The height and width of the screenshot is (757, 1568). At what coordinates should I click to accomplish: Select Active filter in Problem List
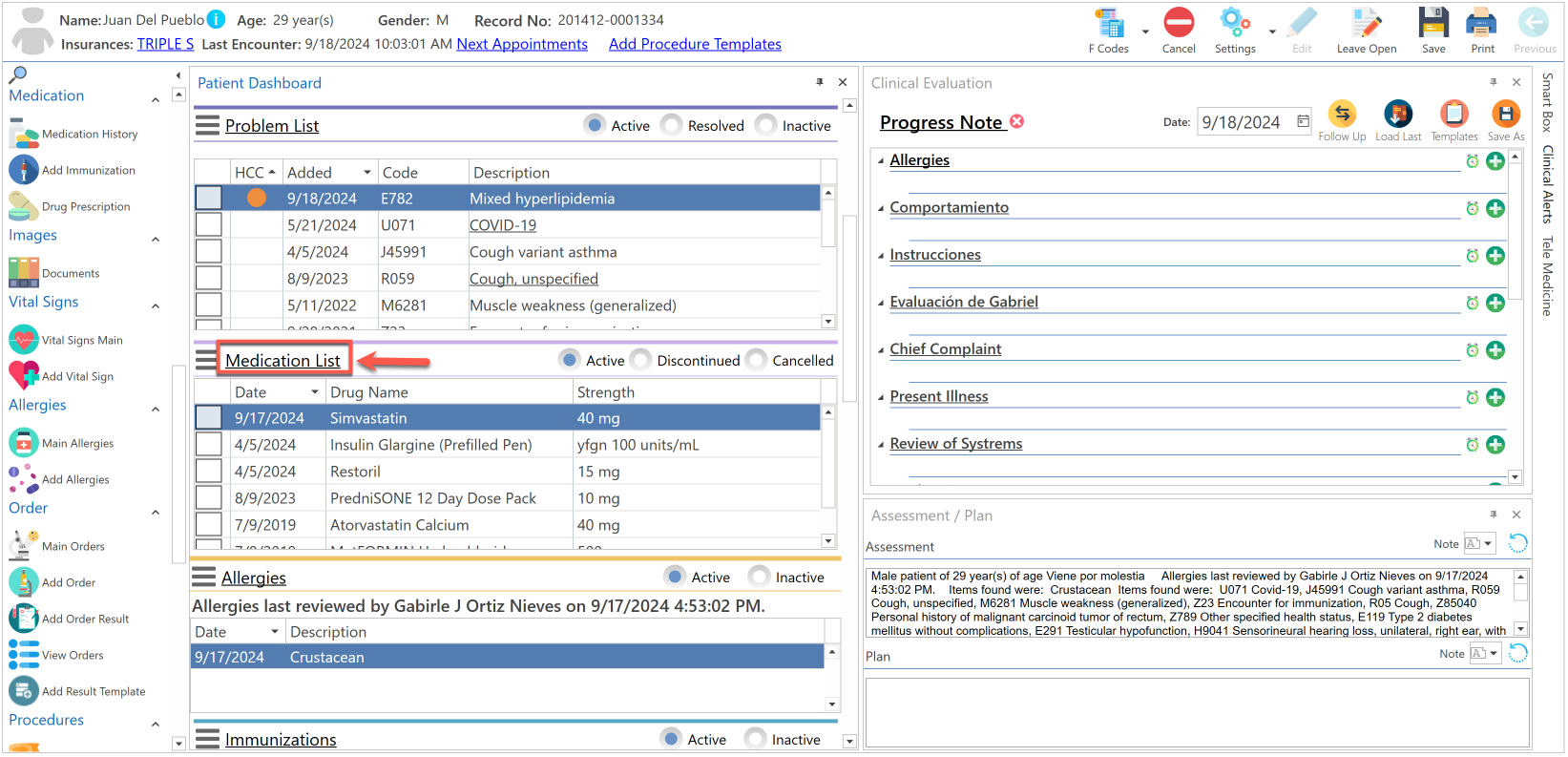point(596,125)
